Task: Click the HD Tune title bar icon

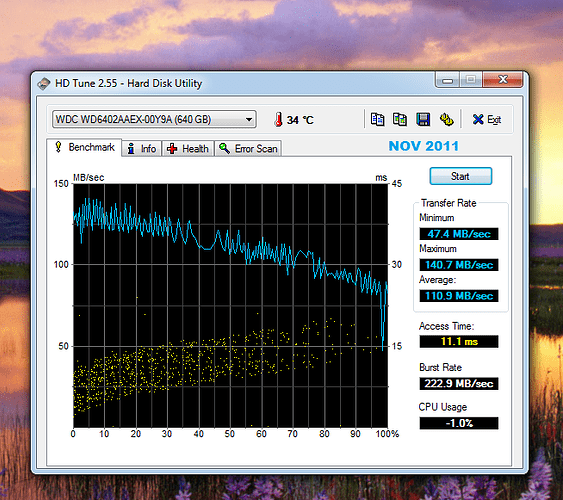Action: (x=44, y=84)
